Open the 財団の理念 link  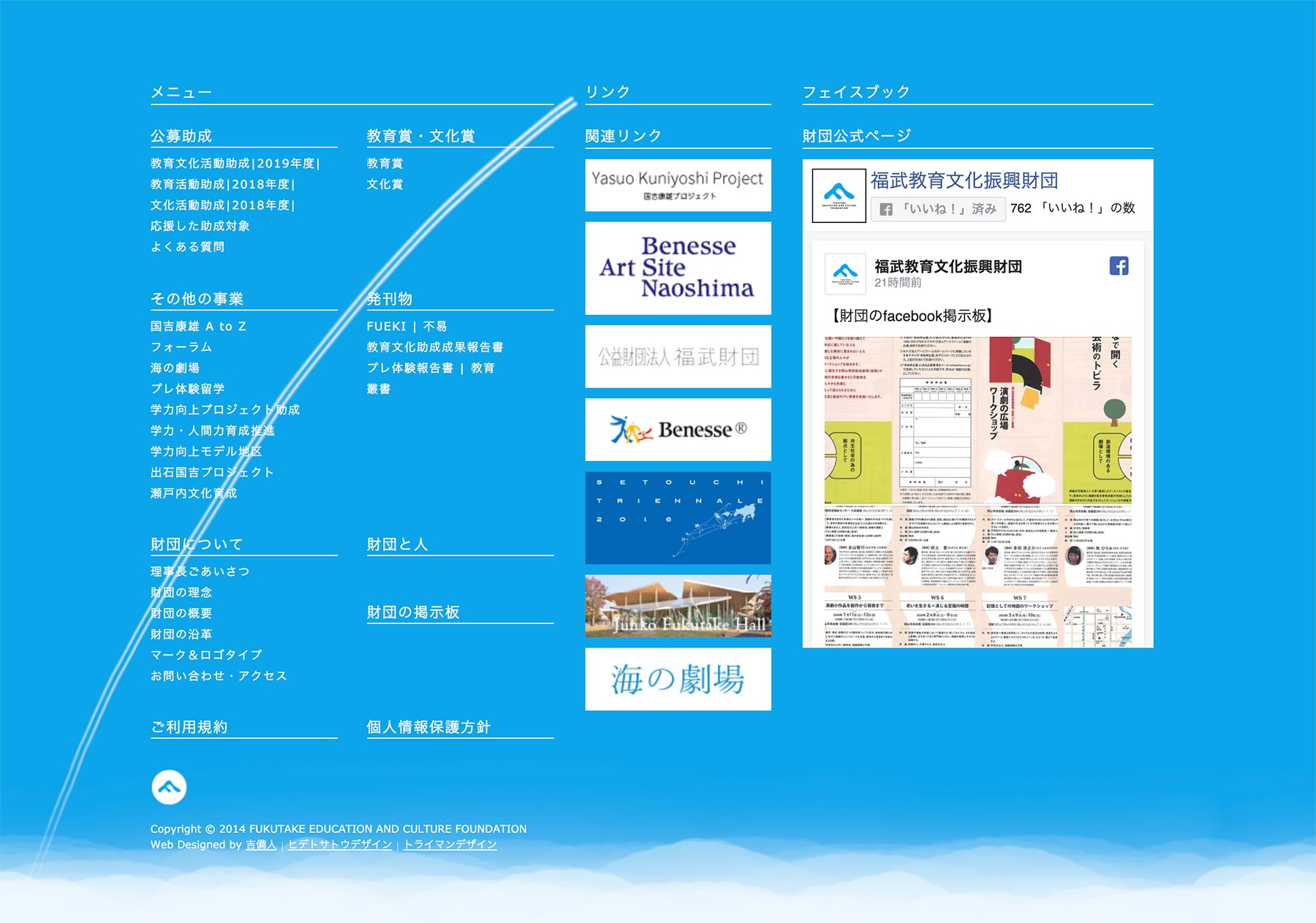click(x=181, y=593)
